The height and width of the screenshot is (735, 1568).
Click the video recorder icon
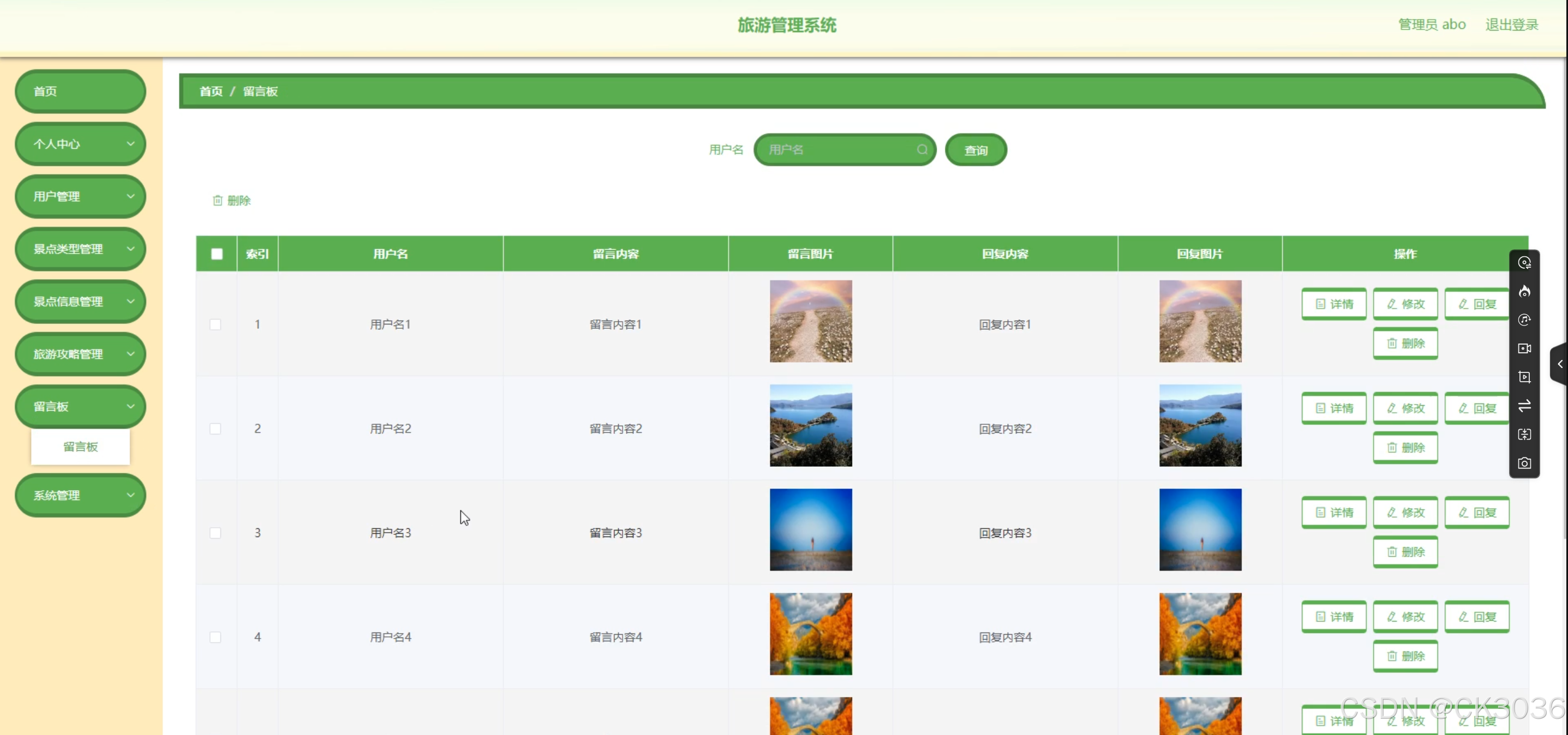point(1524,348)
